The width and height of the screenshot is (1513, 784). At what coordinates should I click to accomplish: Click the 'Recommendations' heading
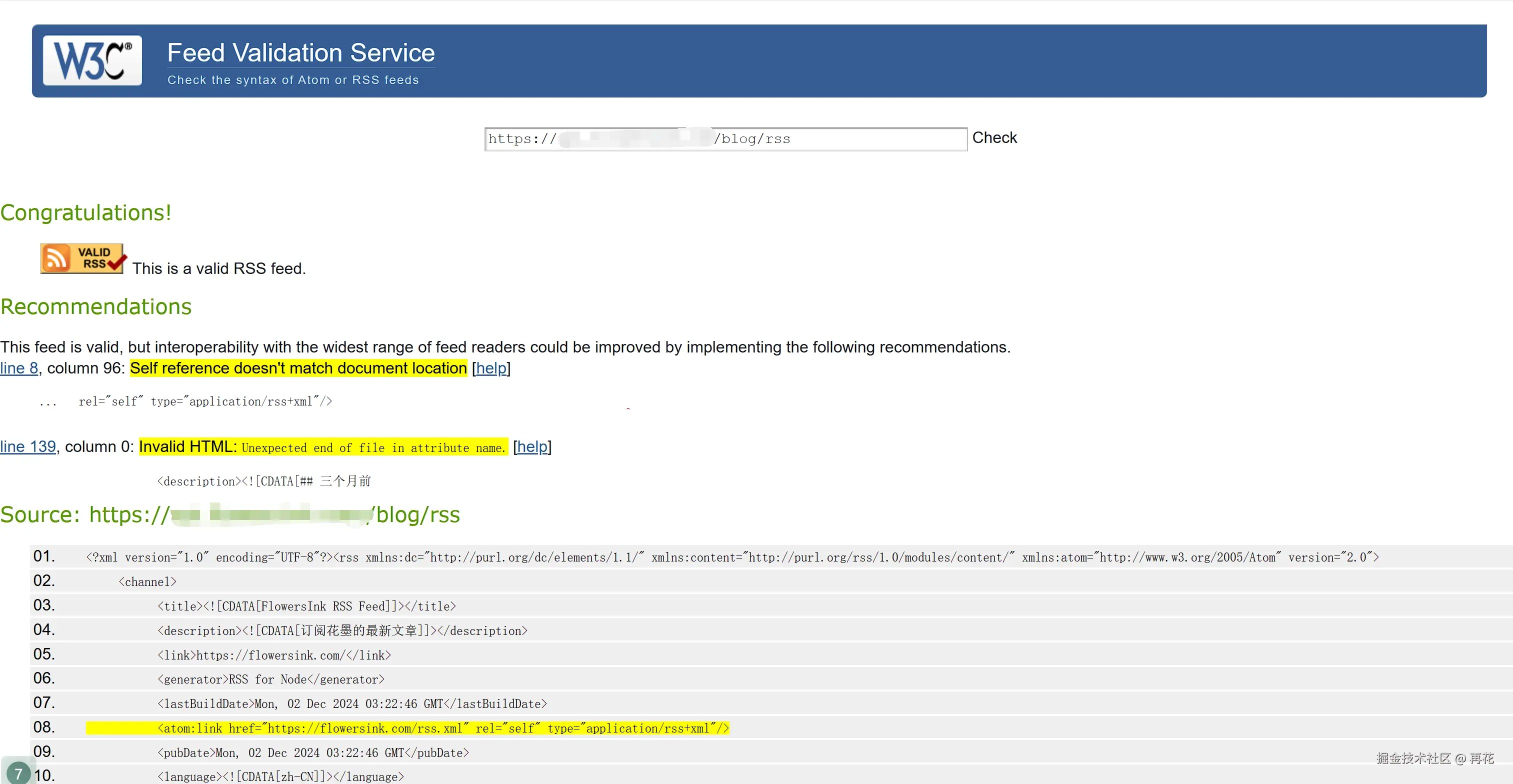click(x=95, y=306)
